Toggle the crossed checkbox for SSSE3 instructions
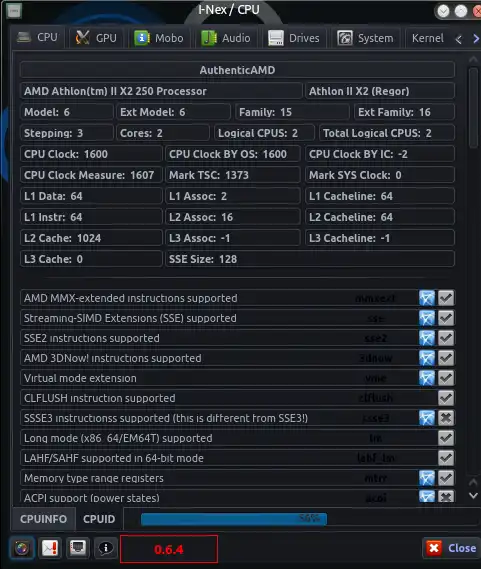Viewport: 481px width, 569px height. pos(446,418)
